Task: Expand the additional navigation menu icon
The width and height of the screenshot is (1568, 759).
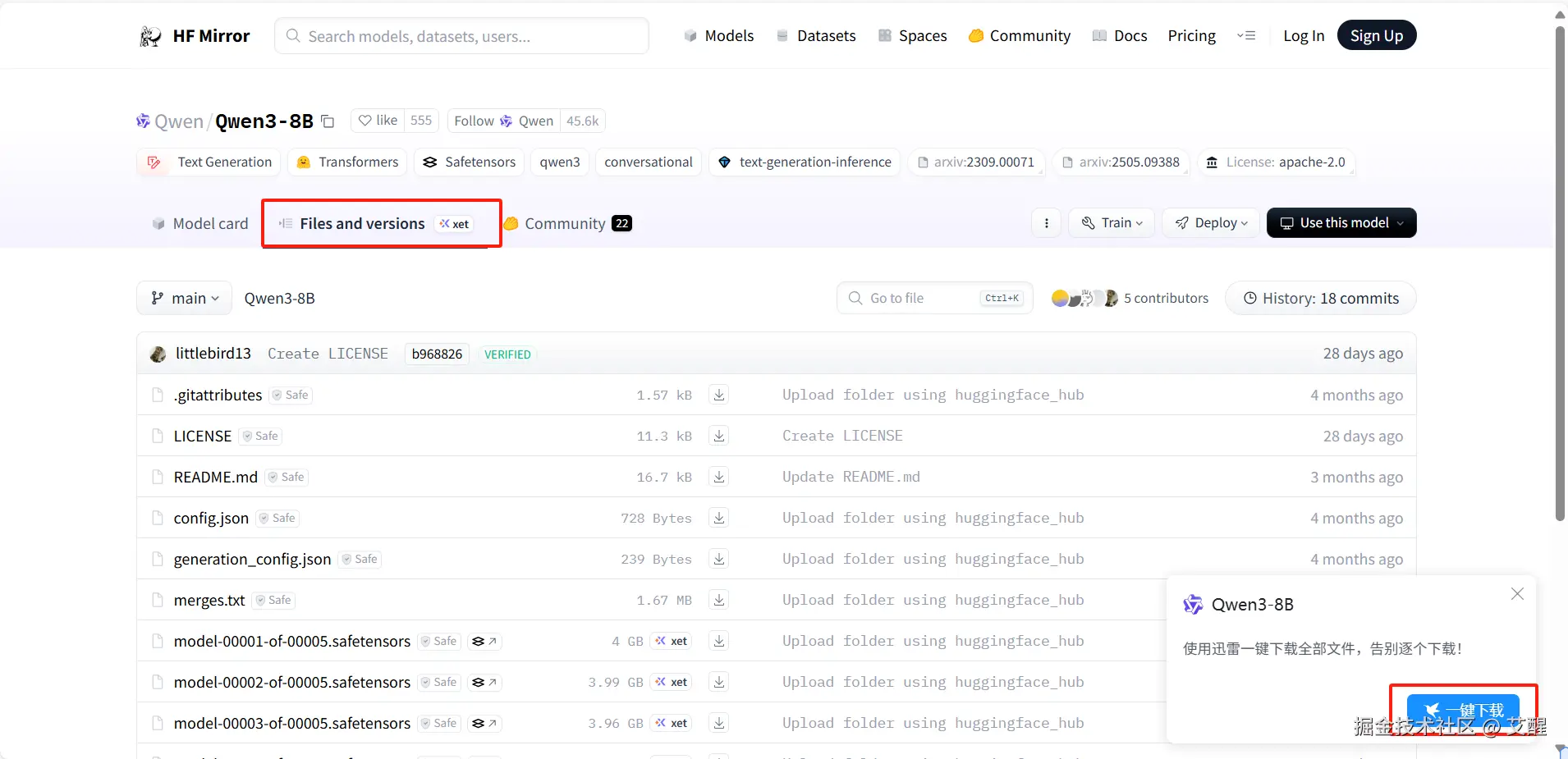Action: click(x=1246, y=36)
